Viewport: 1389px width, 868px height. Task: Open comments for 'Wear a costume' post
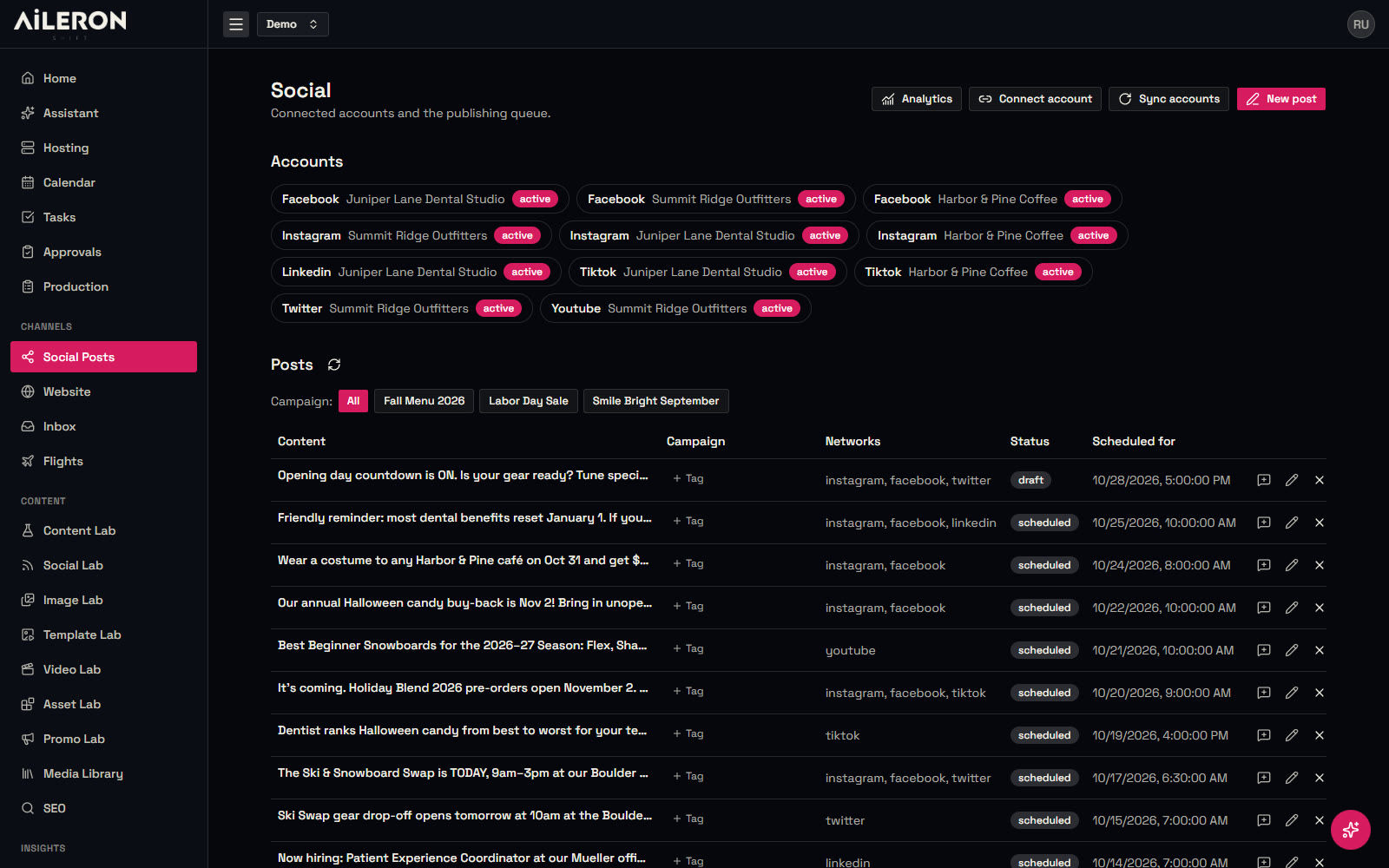click(1264, 565)
